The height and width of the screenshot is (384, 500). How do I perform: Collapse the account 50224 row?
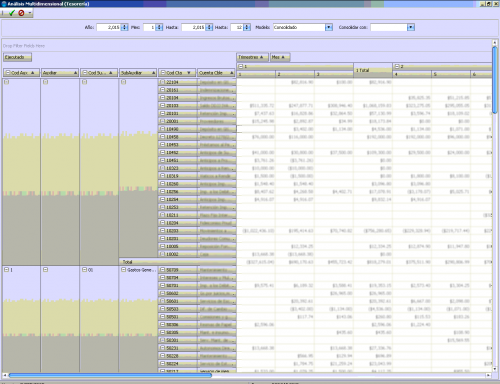click(162, 364)
